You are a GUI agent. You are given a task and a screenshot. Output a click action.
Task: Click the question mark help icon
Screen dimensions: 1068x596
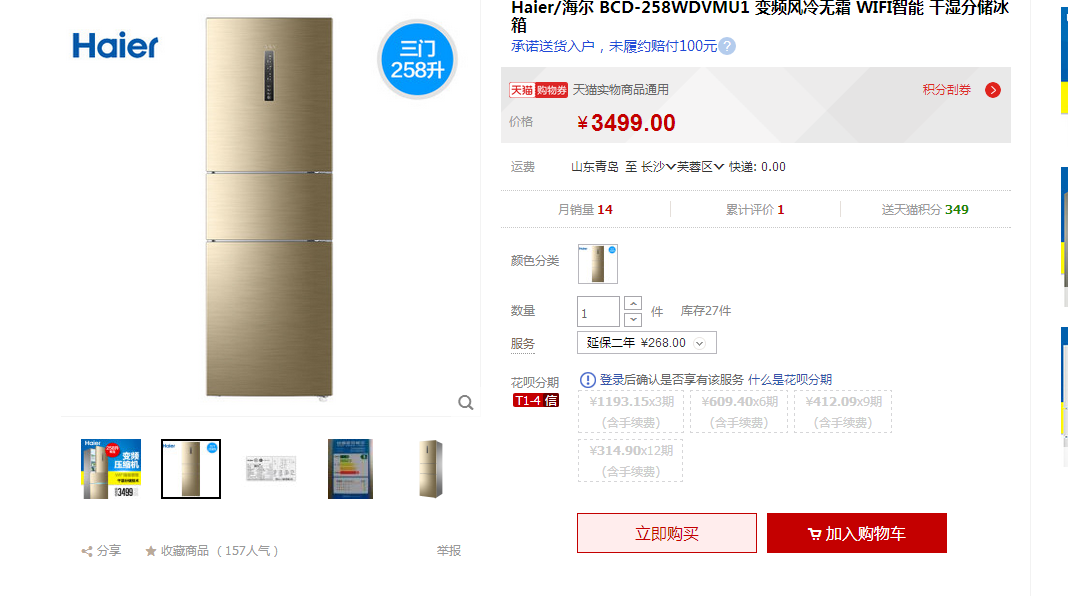[x=727, y=46]
